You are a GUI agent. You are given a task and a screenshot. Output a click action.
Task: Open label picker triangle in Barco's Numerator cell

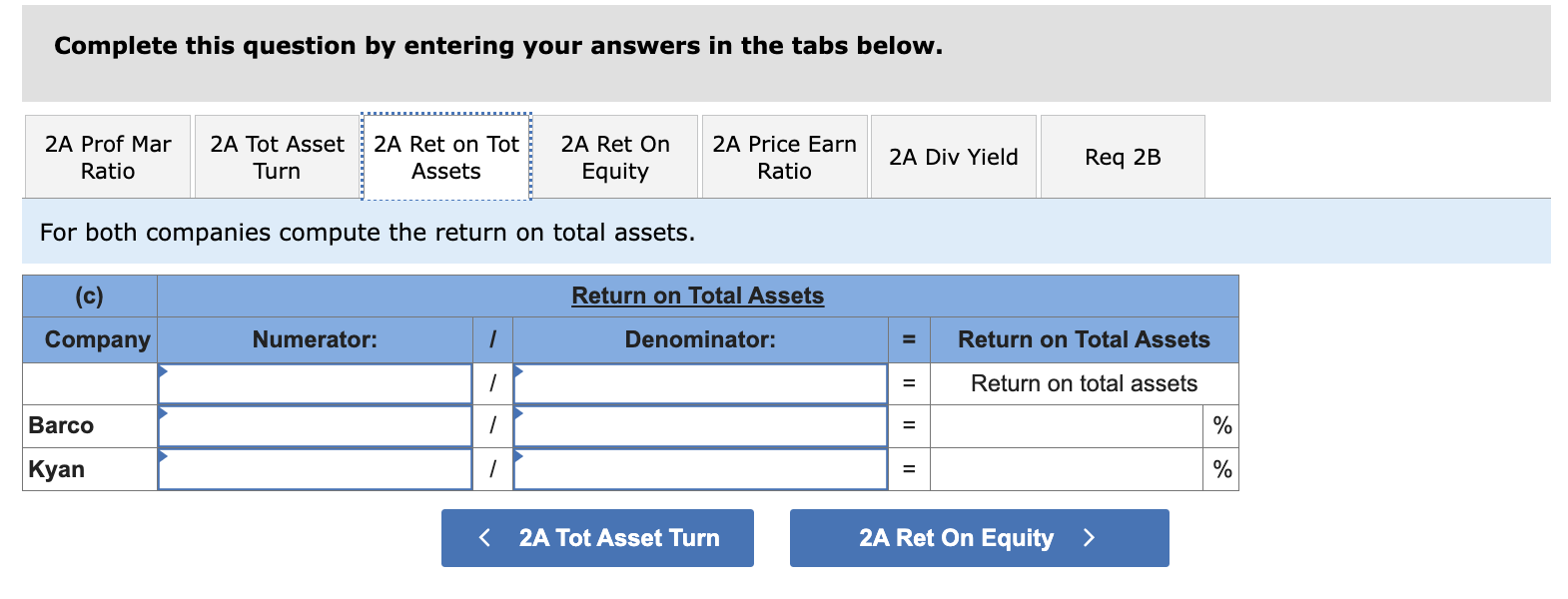163,412
